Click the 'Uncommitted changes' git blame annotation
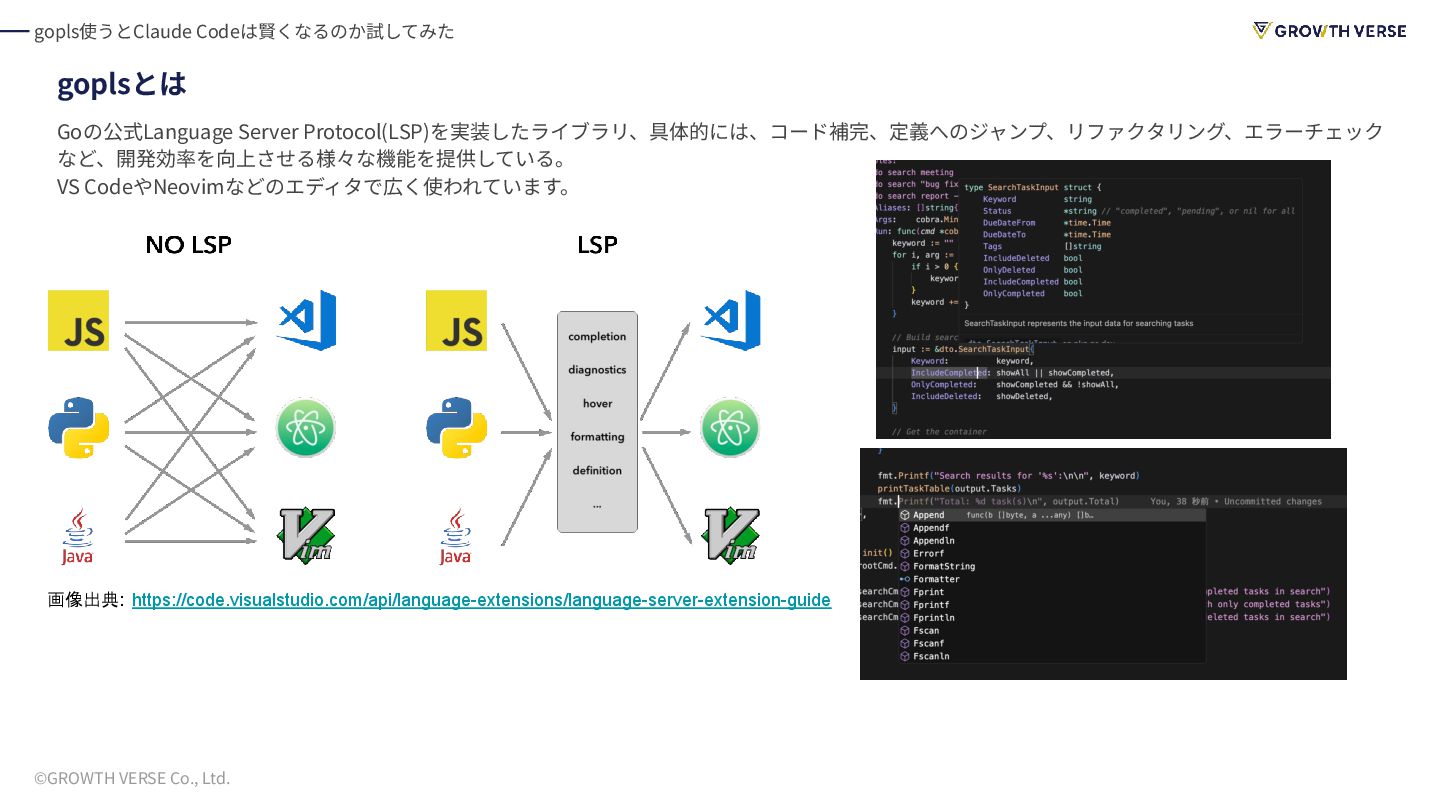The height and width of the screenshot is (810, 1440). coord(1273,501)
